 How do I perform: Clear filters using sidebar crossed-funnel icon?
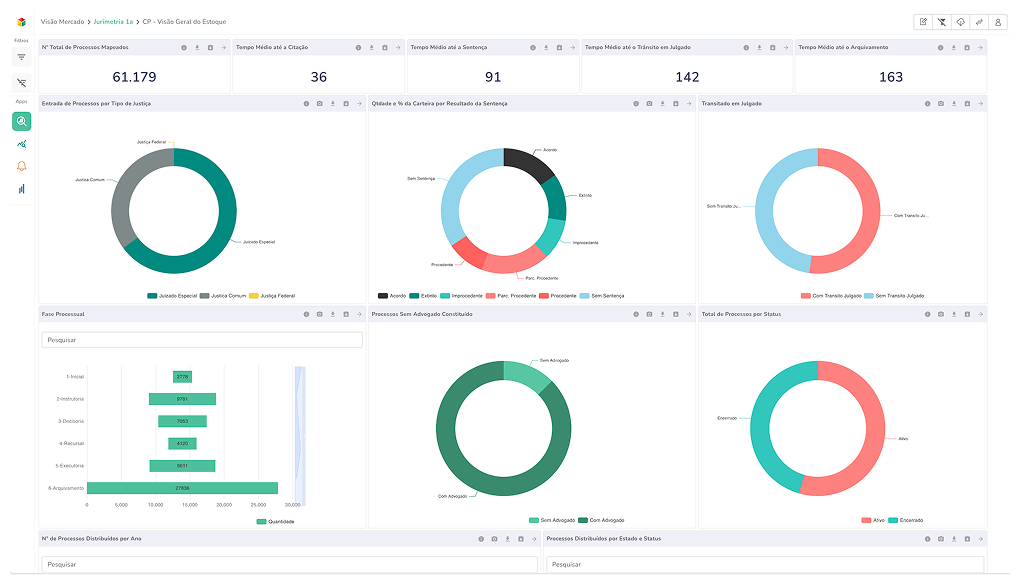[21, 83]
